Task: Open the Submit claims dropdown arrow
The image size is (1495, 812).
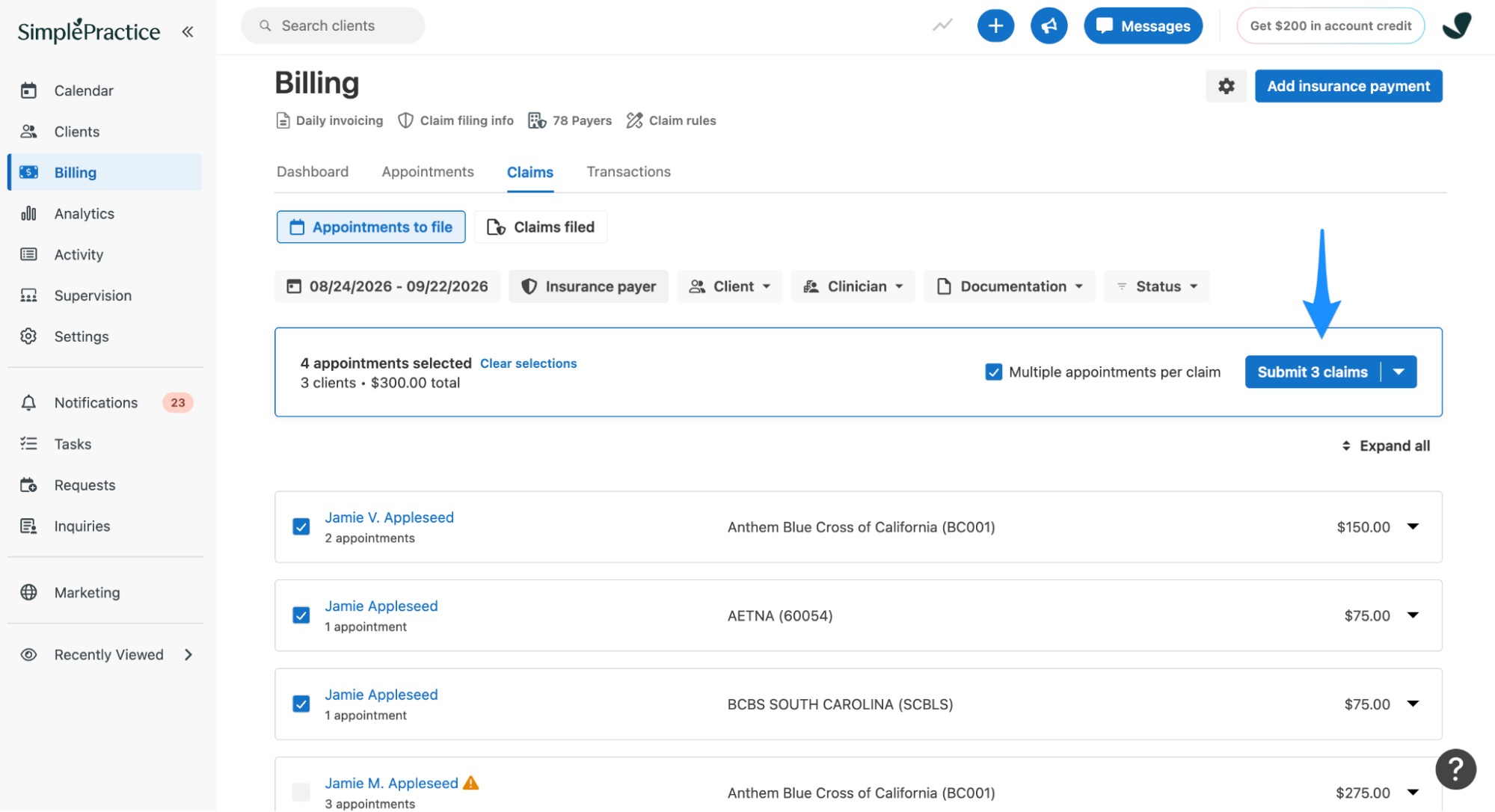Action: point(1399,372)
